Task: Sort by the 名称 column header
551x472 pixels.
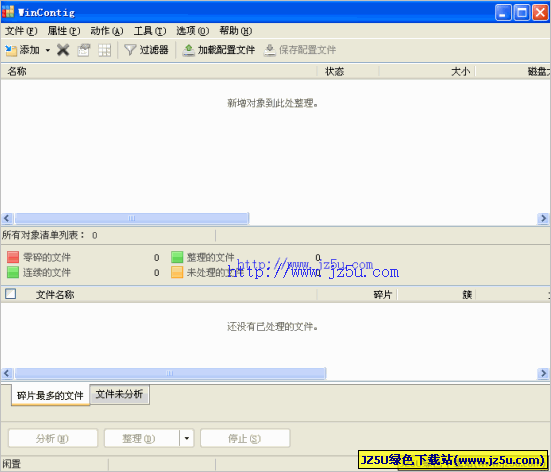Action: 159,71
